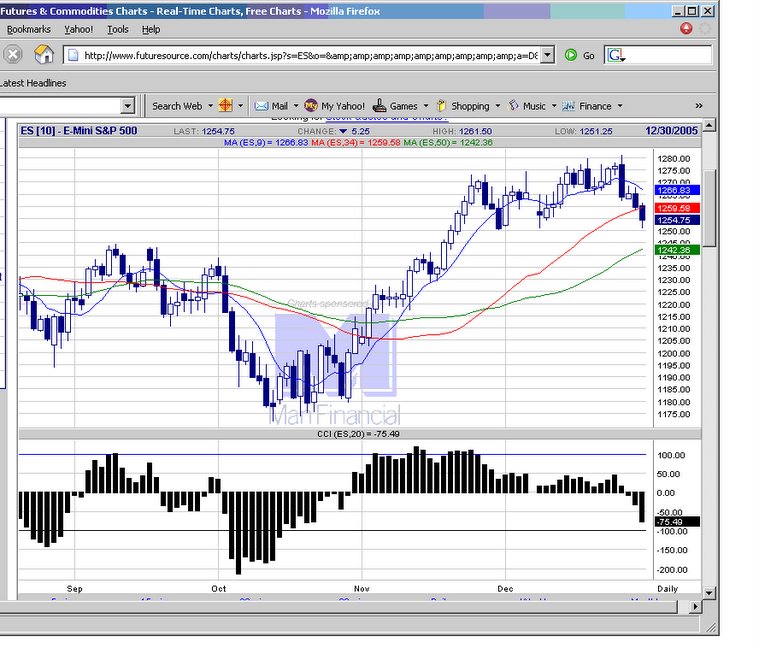Viewport: 759px width, 649px height.
Task: Click the Search Web button
Action: coord(177,106)
